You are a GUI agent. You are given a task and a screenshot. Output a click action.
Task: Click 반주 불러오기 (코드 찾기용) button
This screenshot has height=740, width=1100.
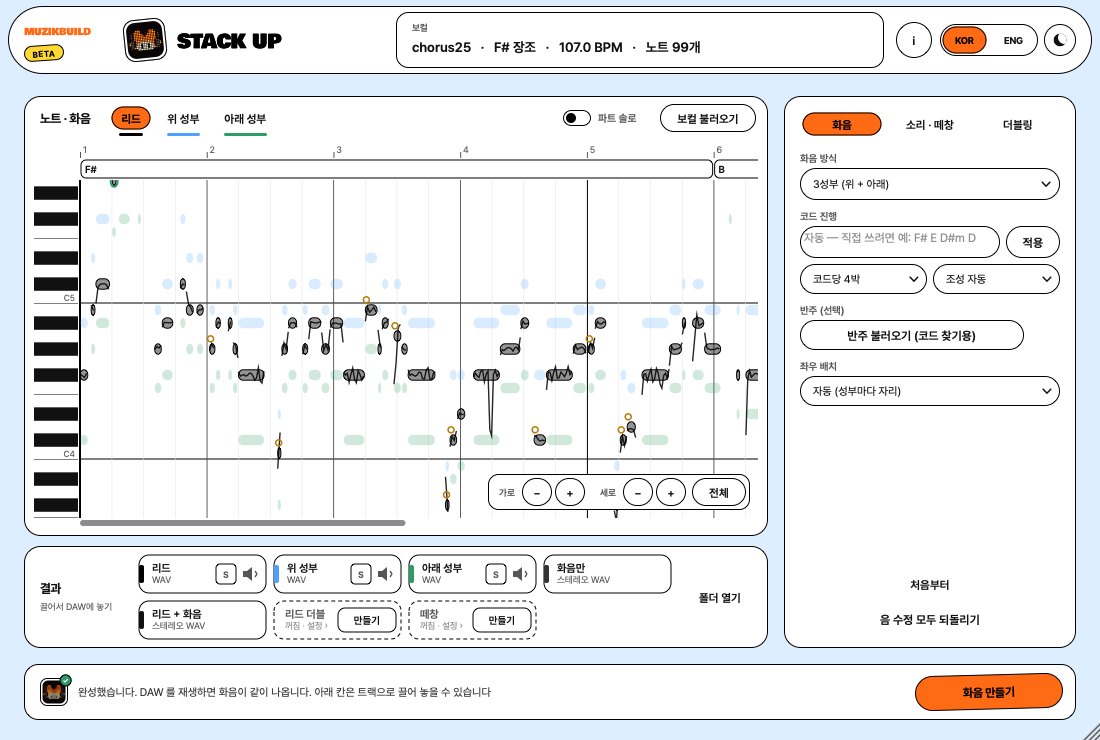tap(911, 335)
